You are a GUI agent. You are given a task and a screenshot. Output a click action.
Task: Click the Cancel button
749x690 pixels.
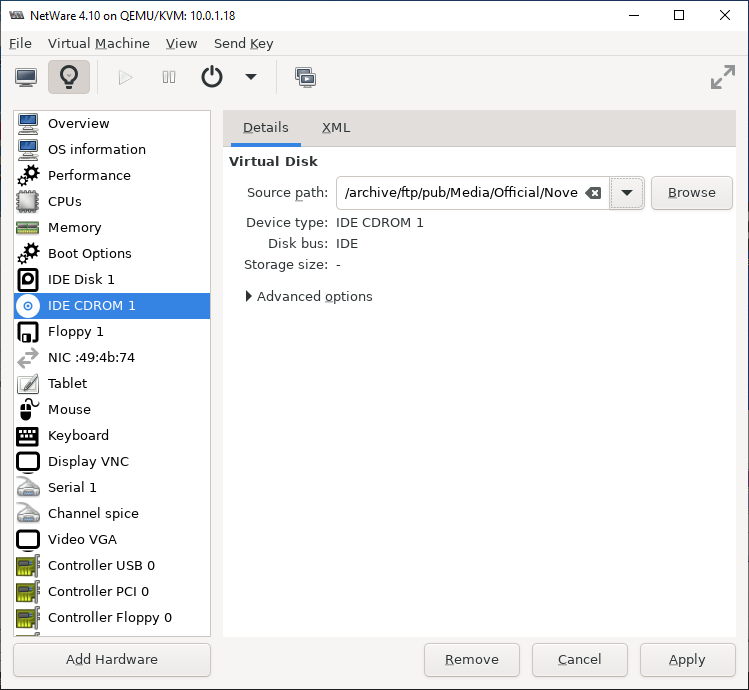point(580,660)
